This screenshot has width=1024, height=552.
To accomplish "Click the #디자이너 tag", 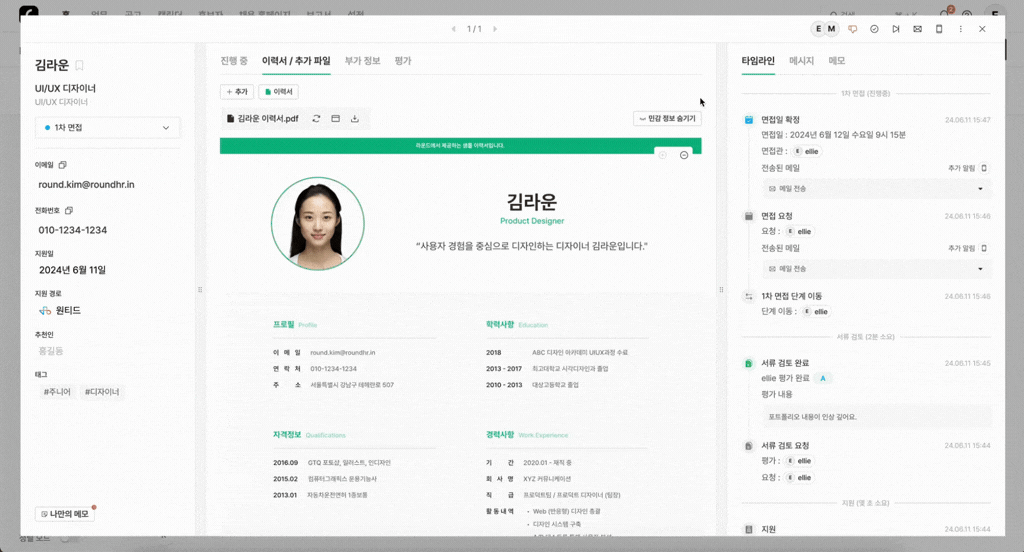I will point(102,392).
